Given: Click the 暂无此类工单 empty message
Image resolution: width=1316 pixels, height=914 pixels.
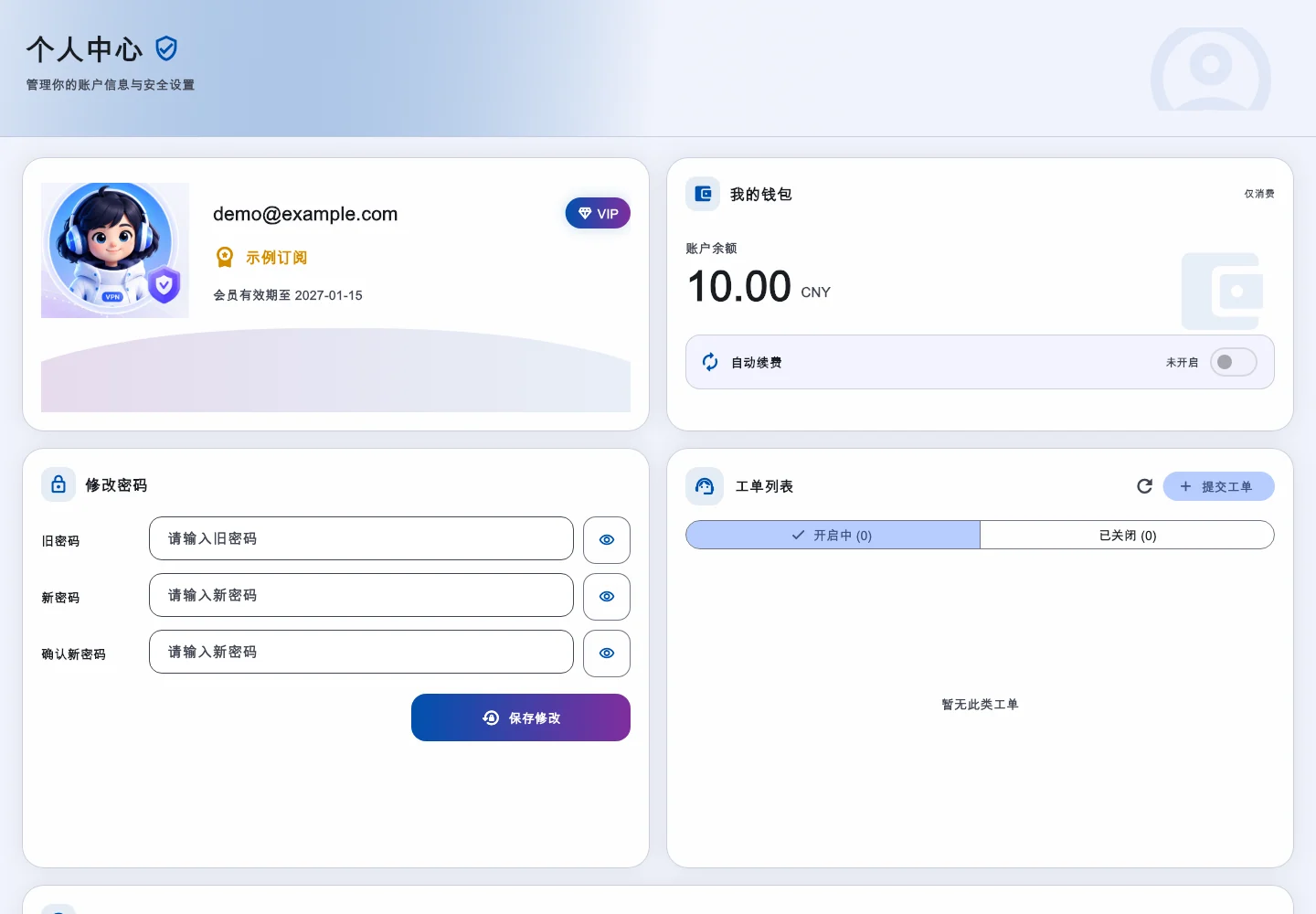Looking at the screenshot, I should point(980,705).
